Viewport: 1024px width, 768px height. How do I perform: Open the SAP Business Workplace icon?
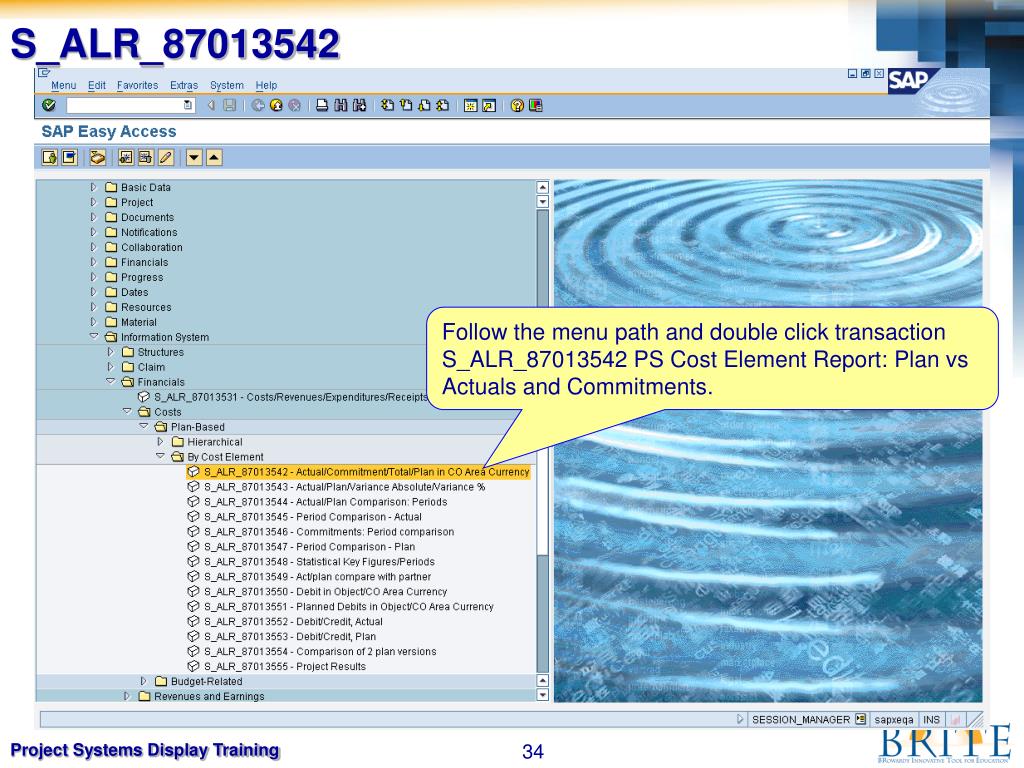[98, 157]
